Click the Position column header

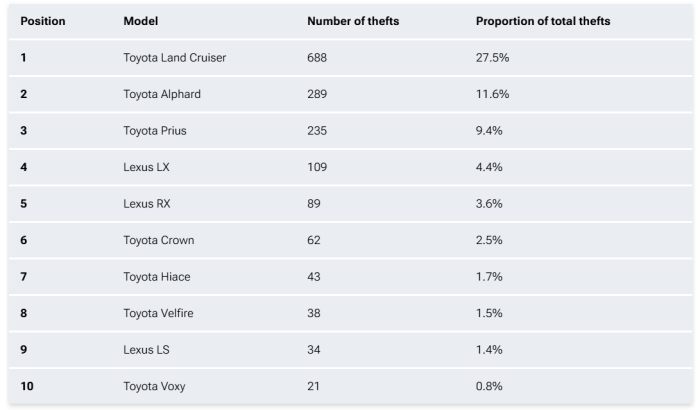click(x=44, y=21)
